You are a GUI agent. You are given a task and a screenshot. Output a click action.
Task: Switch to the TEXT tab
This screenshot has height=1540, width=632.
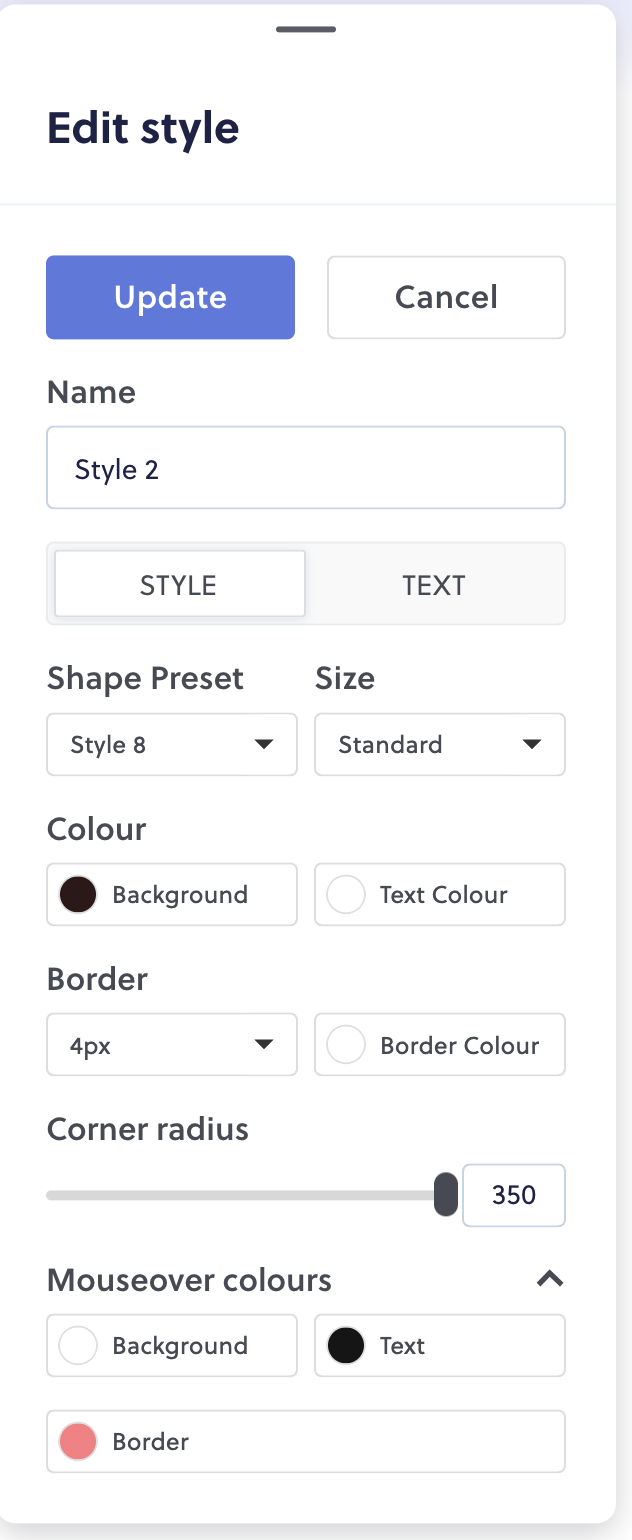tap(434, 584)
